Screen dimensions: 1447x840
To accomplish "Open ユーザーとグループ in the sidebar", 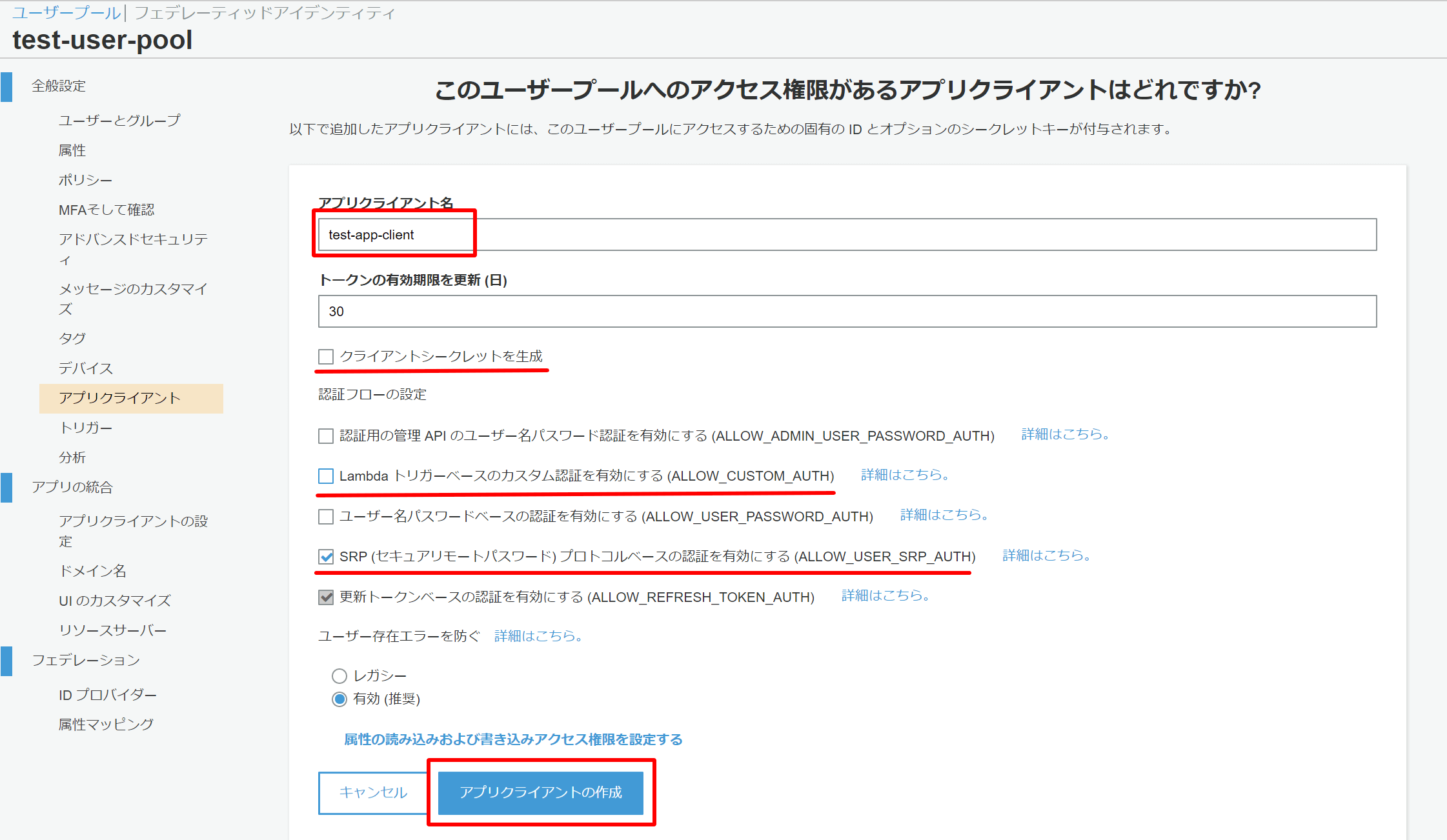I will pos(119,121).
